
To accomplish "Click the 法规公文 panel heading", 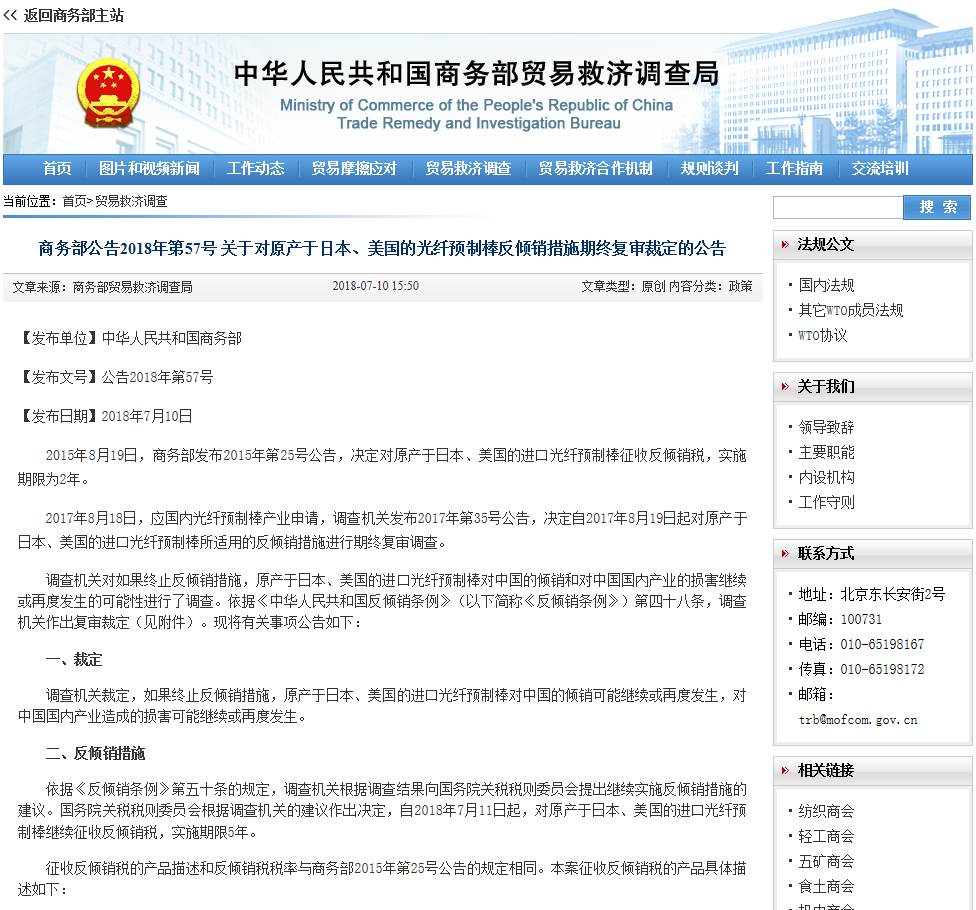I will tap(825, 245).
